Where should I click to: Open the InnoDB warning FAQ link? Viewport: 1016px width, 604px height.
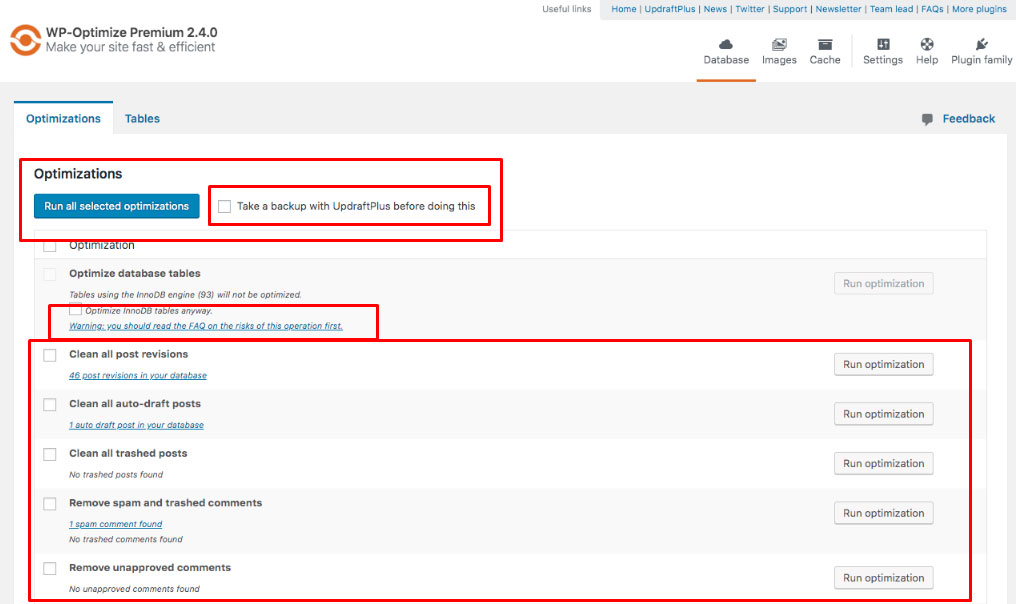pyautogui.click(x=206, y=326)
